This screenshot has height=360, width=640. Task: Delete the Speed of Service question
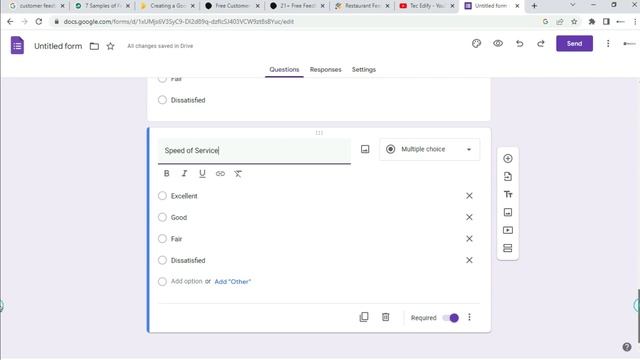(x=385, y=317)
